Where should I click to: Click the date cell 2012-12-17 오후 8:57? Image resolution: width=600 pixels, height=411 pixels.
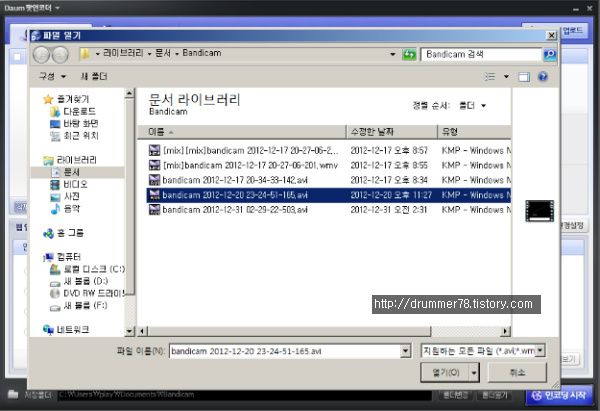point(389,150)
